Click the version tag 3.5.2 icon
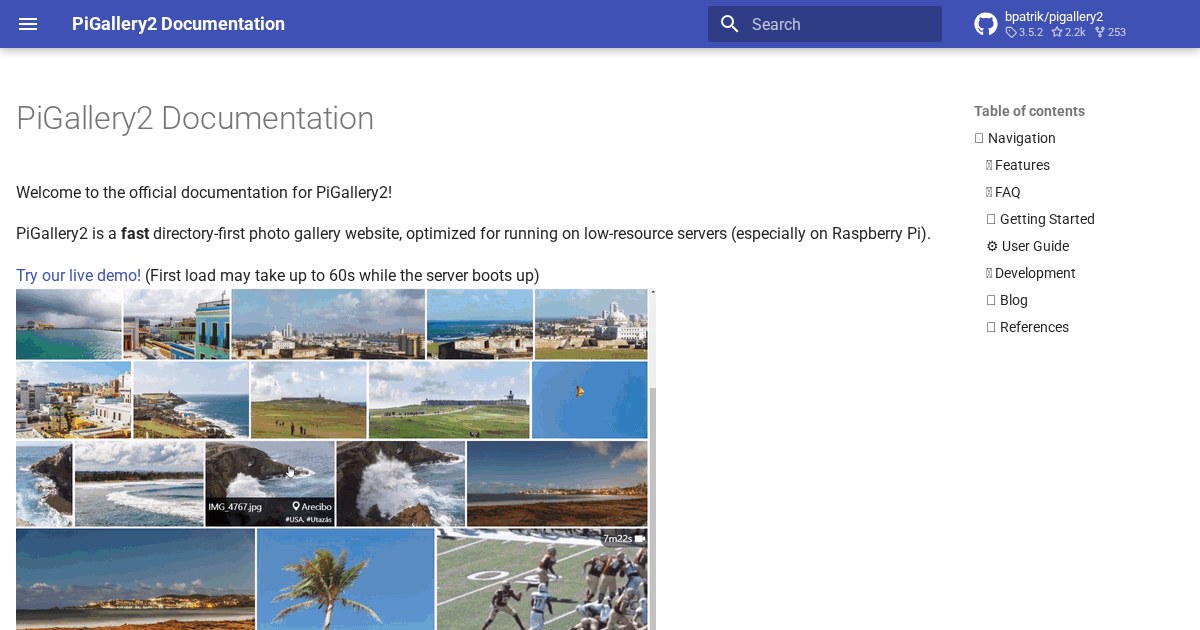The height and width of the screenshot is (630, 1200). [1011, 32]
